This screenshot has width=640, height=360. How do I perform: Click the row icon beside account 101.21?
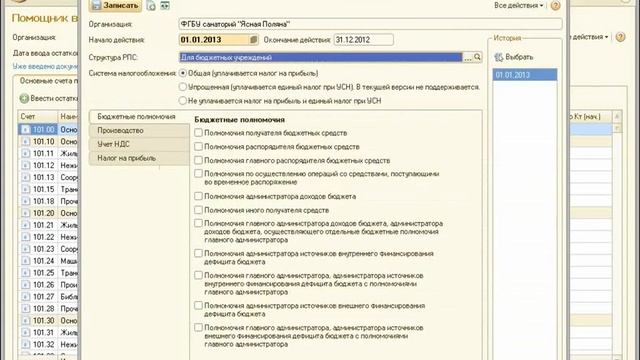[25, 225]
